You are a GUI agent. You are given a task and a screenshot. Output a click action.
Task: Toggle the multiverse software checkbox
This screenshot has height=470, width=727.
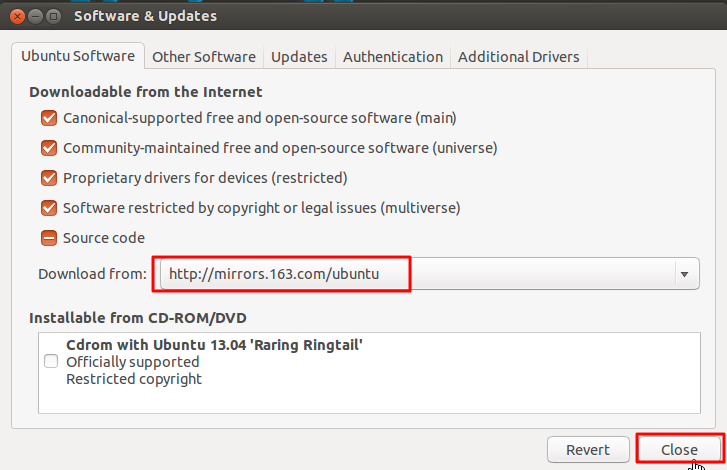click(x=48, y=208)
